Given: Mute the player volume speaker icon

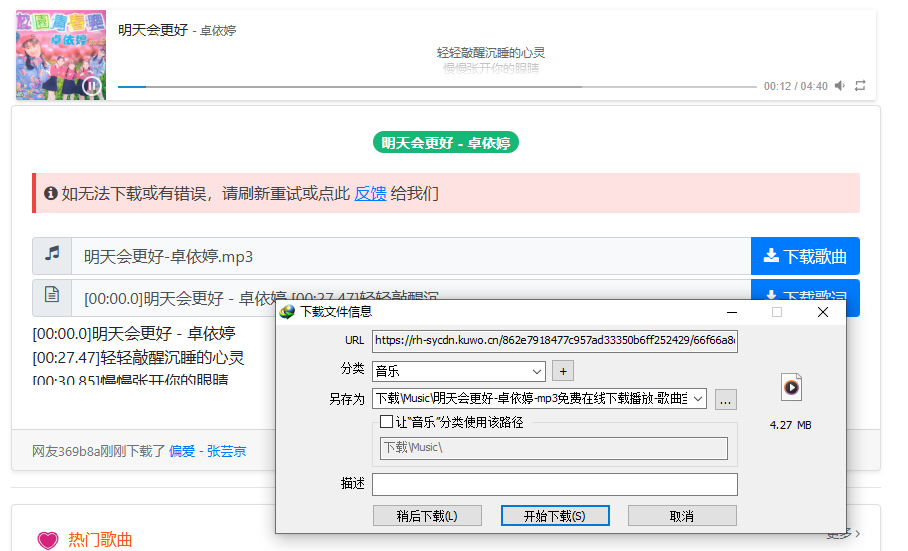Looking at the screenshot, I should (x=840, y=86).
